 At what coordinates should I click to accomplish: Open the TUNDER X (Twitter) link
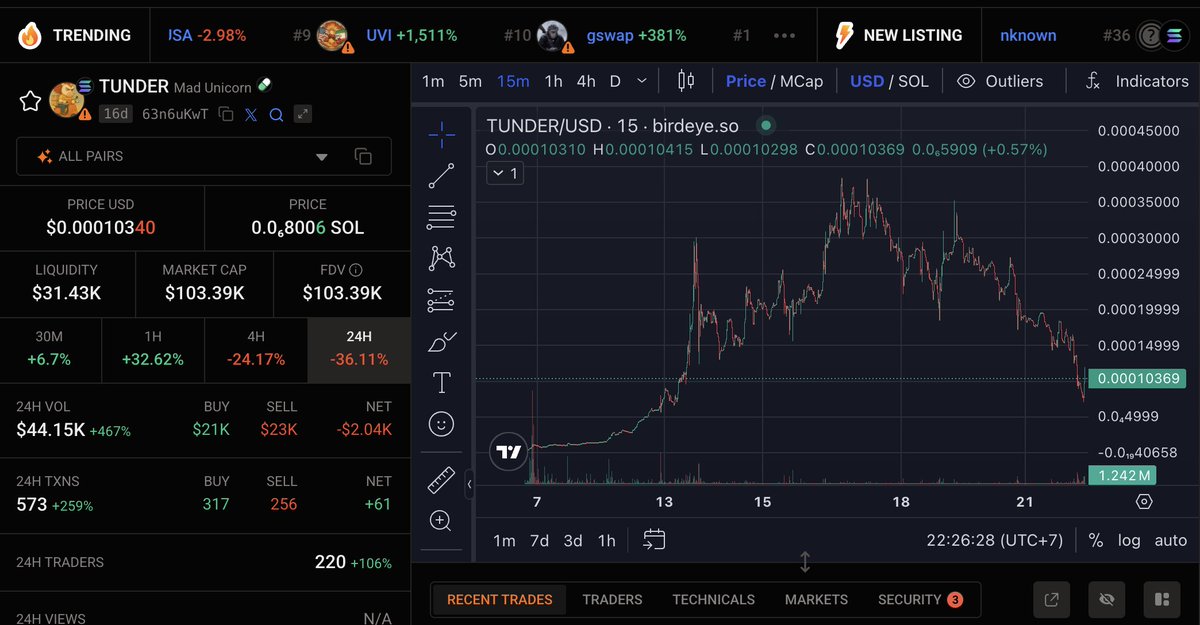coord(251,114)
